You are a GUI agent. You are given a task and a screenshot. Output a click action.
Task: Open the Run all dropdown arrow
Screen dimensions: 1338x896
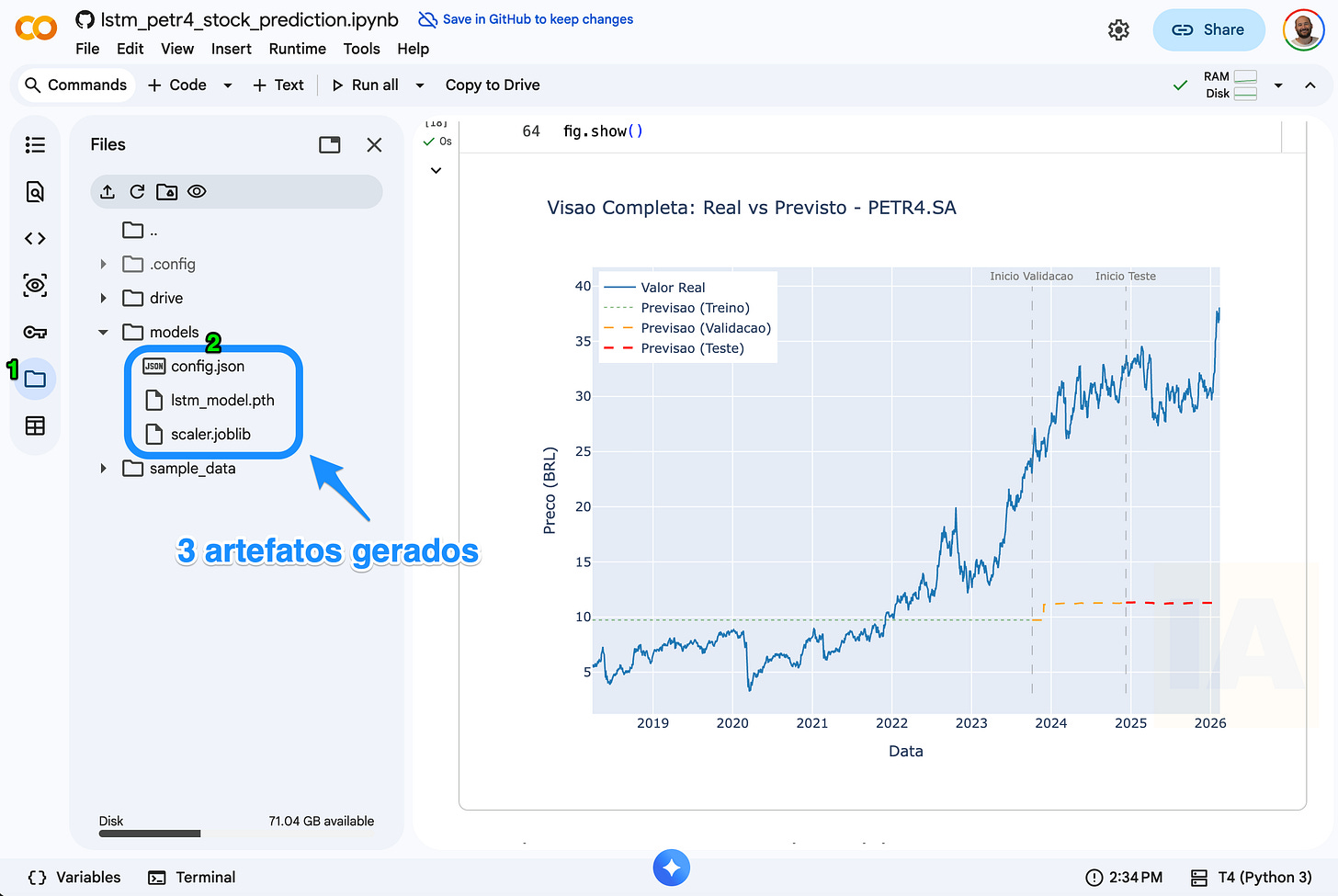419,85
